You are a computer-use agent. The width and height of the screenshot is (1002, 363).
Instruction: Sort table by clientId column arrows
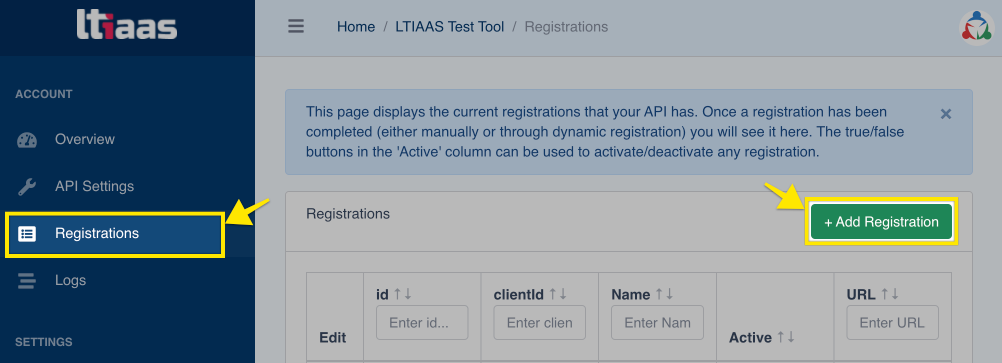[558, 294]
